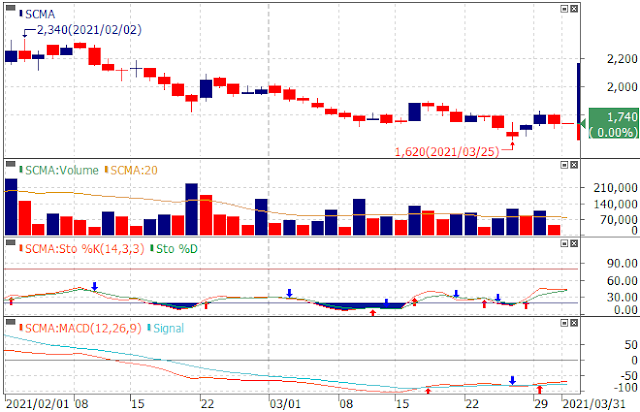Open the MACD panel menu handle icon
The width and height of the screenshot is (640, 412).
tap(11, 322)
